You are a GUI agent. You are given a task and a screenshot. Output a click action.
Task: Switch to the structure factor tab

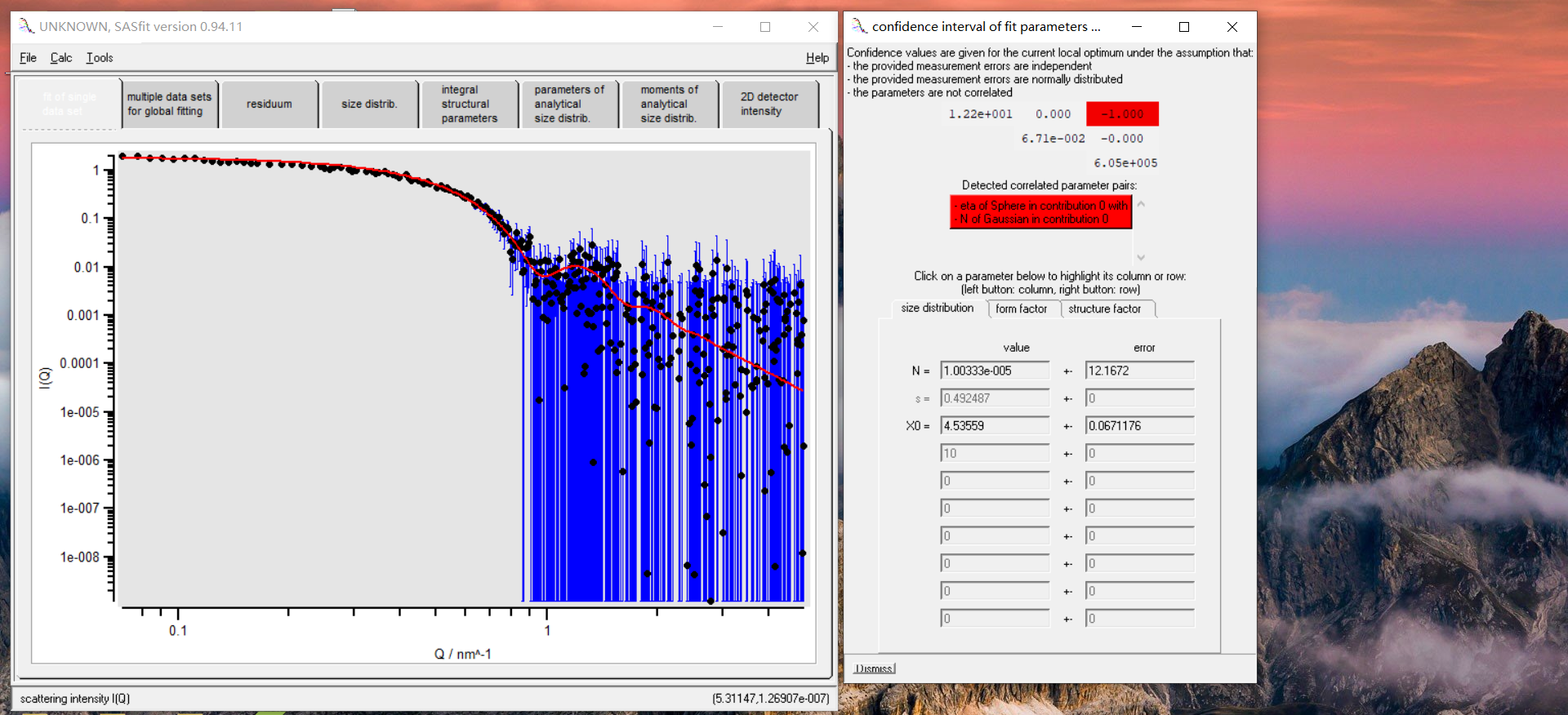tap(1104, 309)
